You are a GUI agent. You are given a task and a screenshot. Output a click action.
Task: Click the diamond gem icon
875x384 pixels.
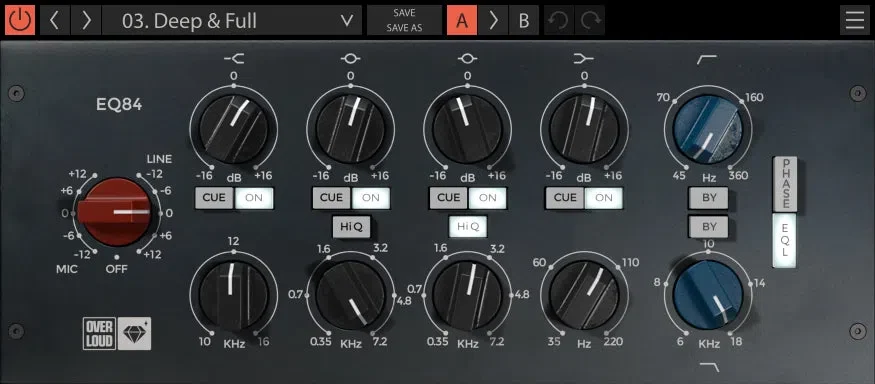coord(134,334)
